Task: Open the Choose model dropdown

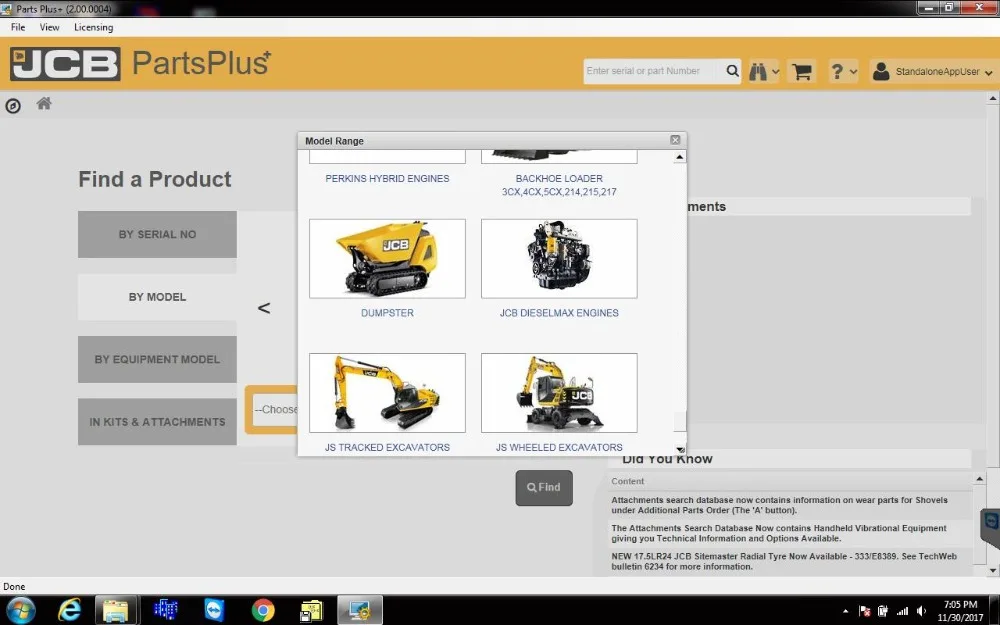Action: click(x=278, y=409)
